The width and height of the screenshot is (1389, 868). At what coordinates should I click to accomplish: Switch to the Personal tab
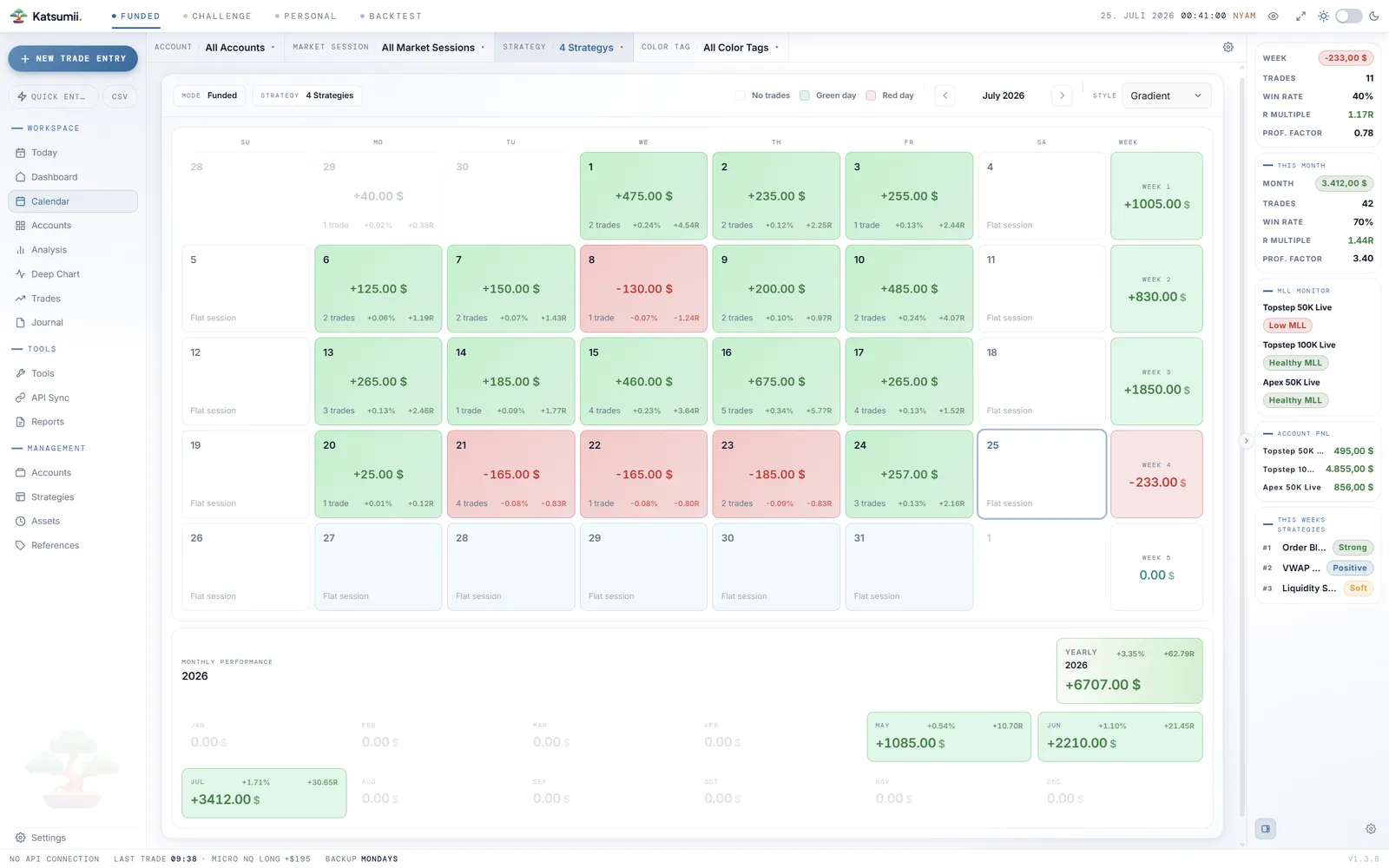coord(305,16)
